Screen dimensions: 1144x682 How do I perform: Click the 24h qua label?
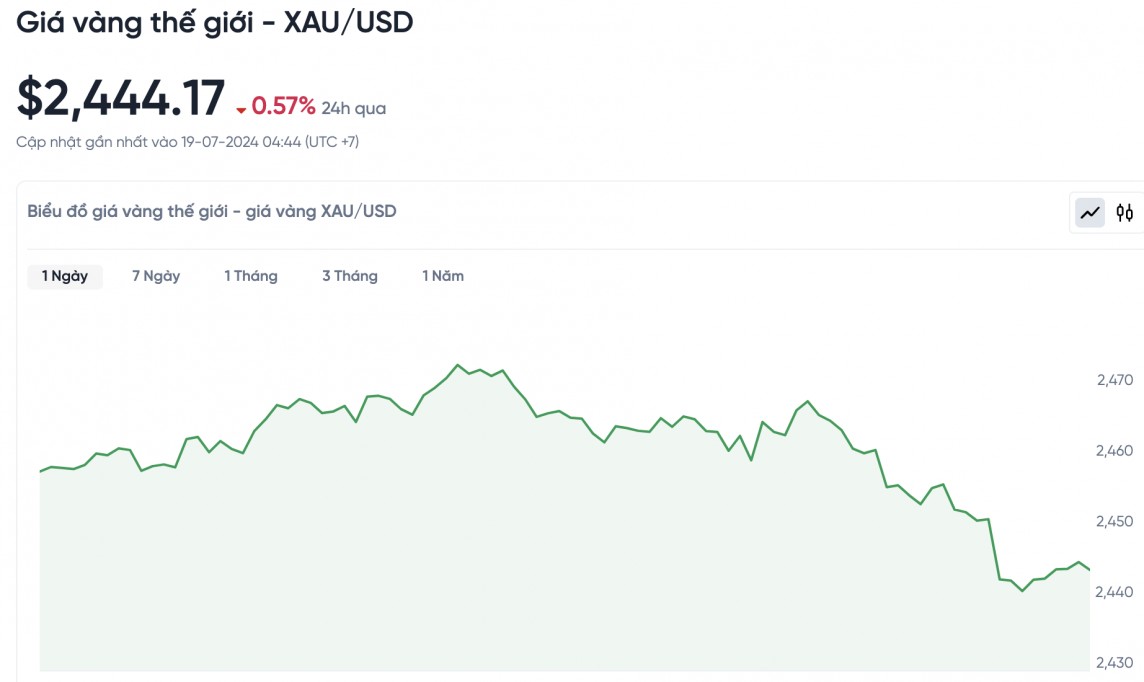354,108
